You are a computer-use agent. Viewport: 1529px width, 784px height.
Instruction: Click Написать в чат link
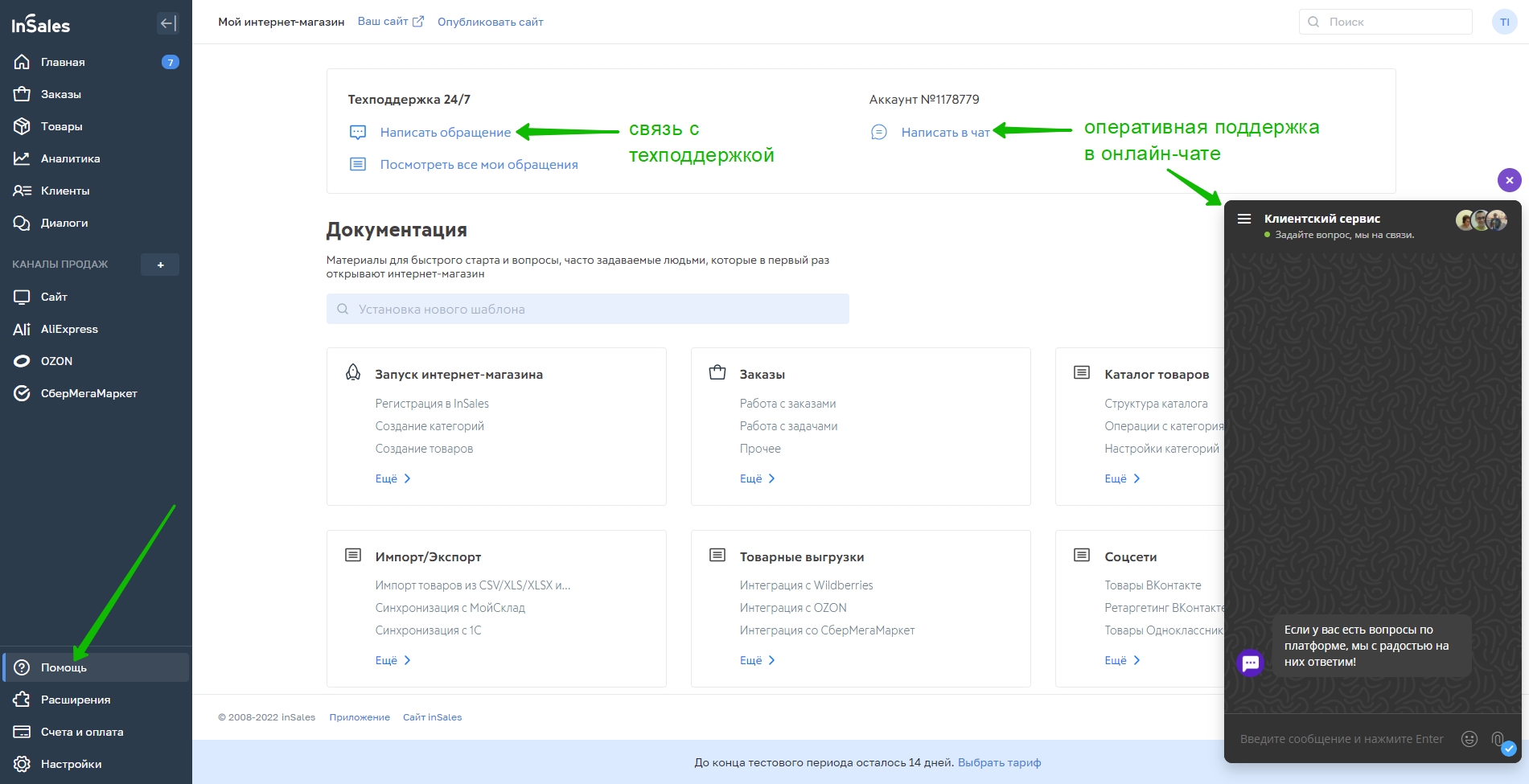coord(945,132)
